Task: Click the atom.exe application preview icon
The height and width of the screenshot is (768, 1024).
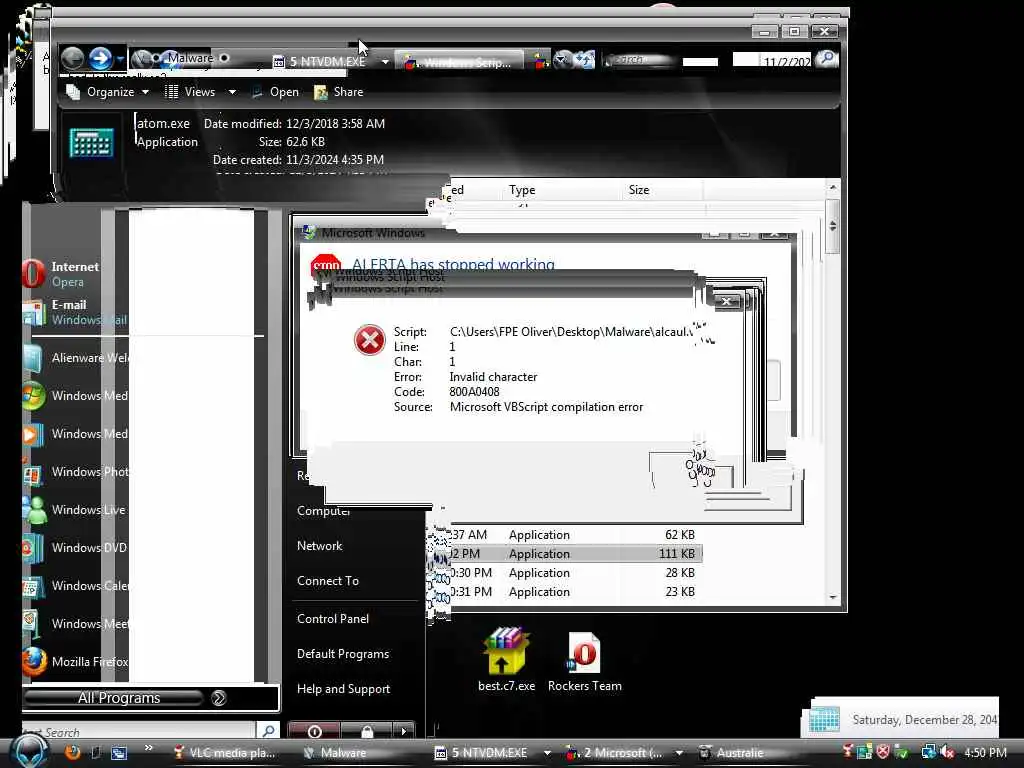Action: pos(91,143)
